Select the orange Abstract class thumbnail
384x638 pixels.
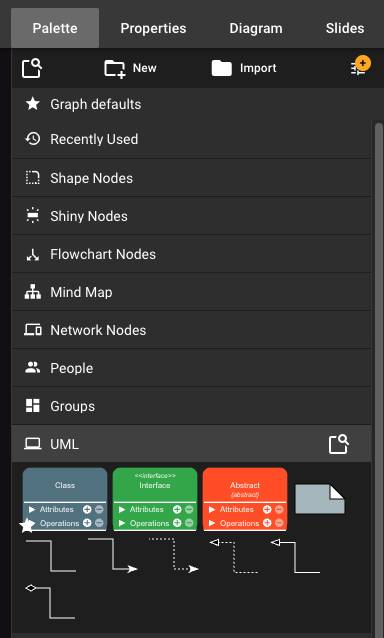click(x=245, y=499)
